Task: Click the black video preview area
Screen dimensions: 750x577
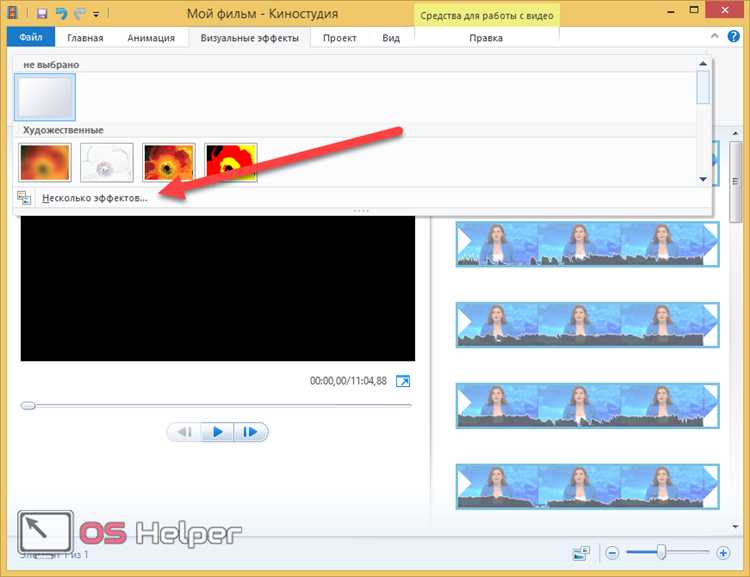Action: click(218, 288)
